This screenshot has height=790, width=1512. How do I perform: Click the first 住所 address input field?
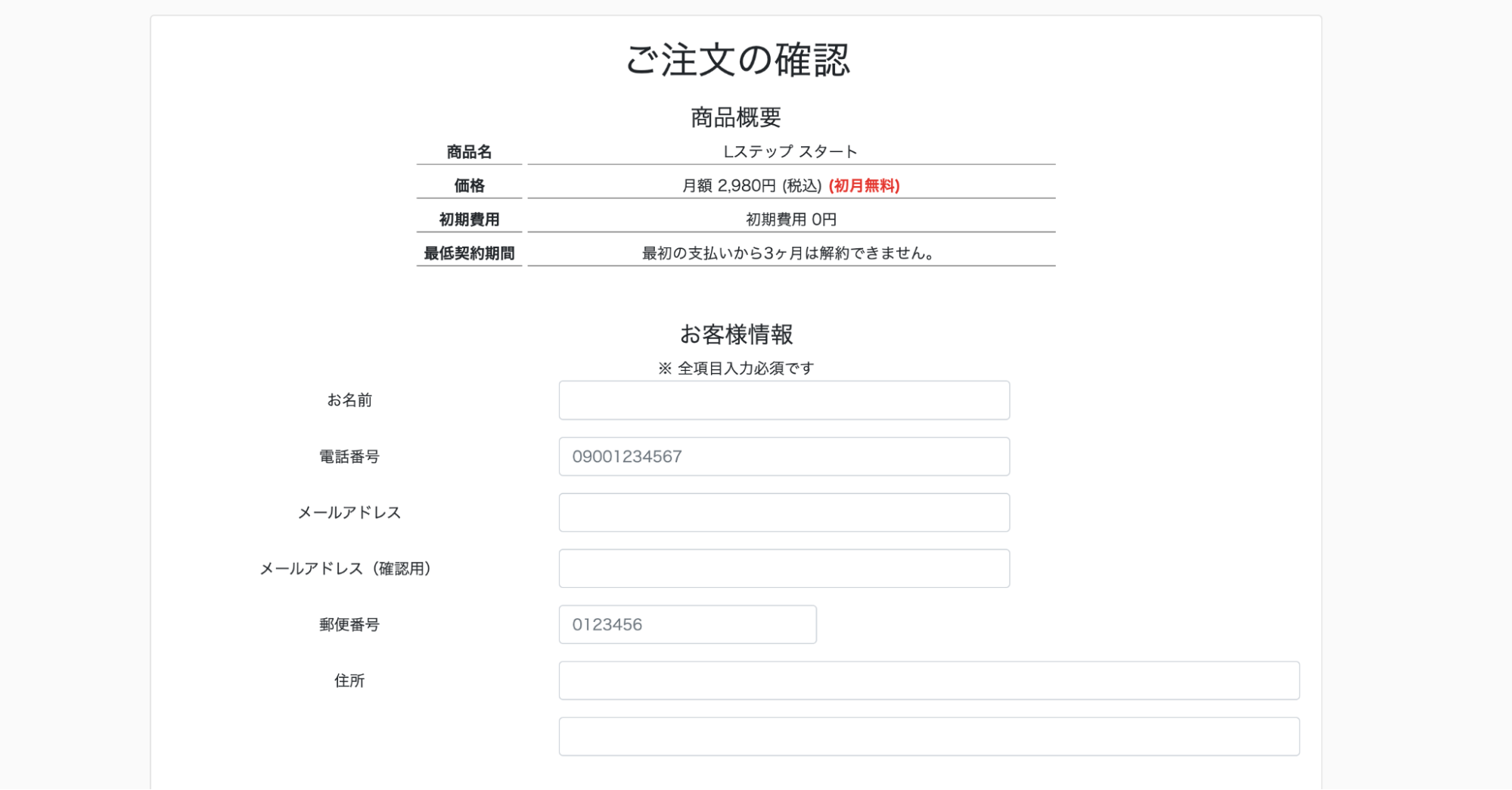pyautogui.click(x=929, y=680)
